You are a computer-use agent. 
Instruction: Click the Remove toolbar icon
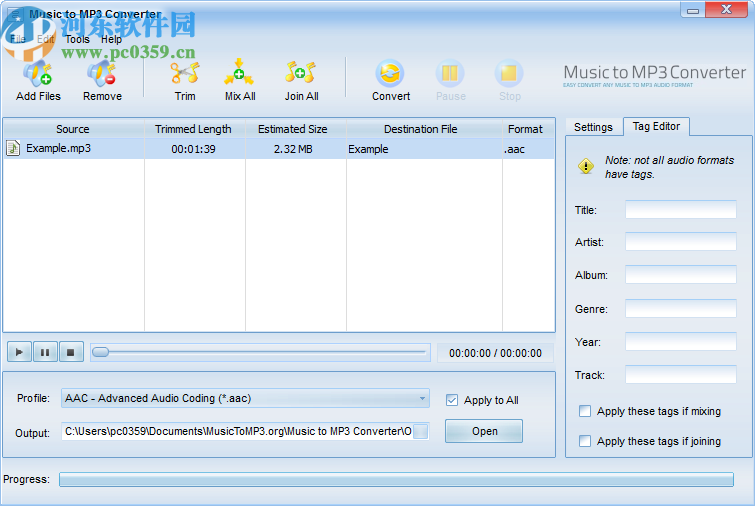(x=102, y=73)
